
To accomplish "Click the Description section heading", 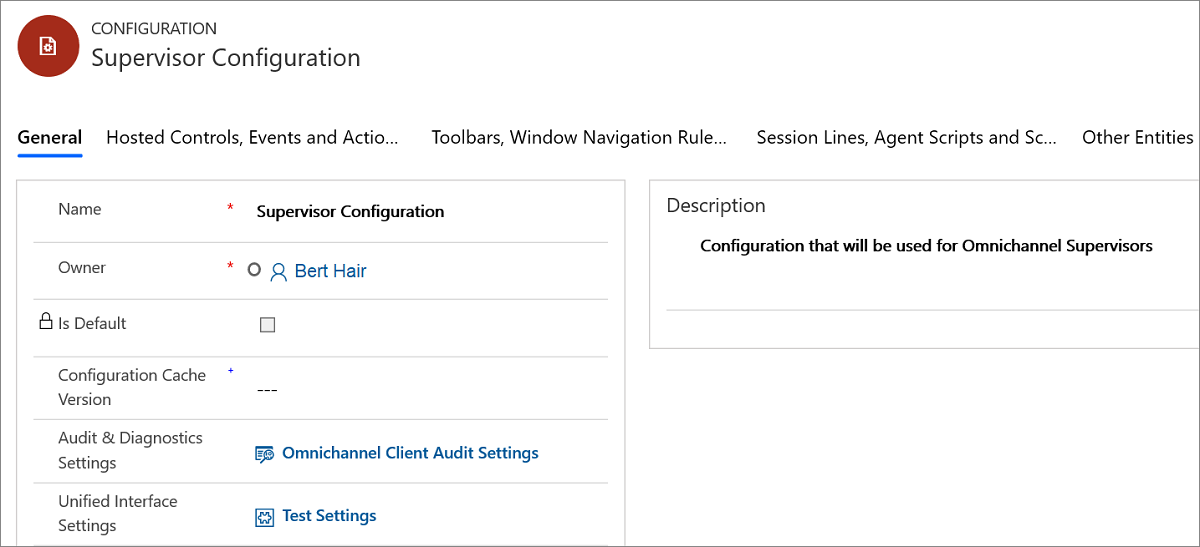I will coord(716,205).
